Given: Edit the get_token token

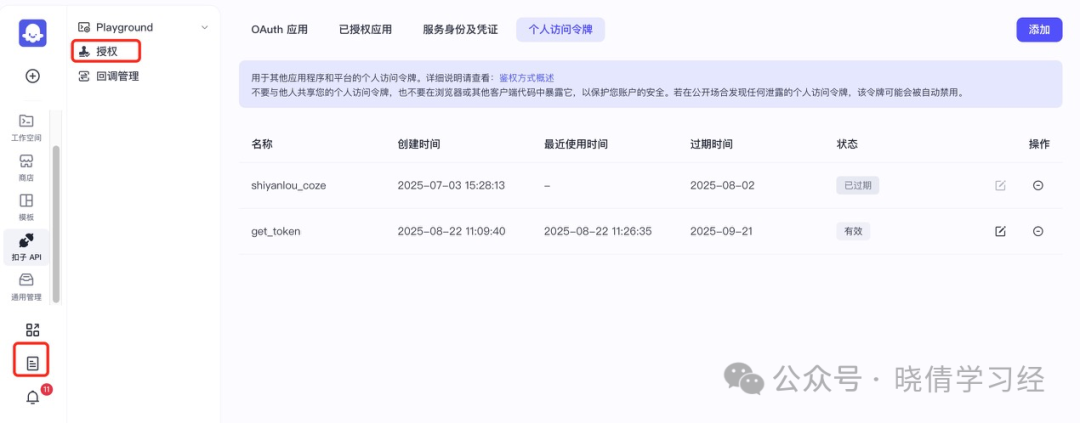Looking at the screenshot, I should [1000, 231].
